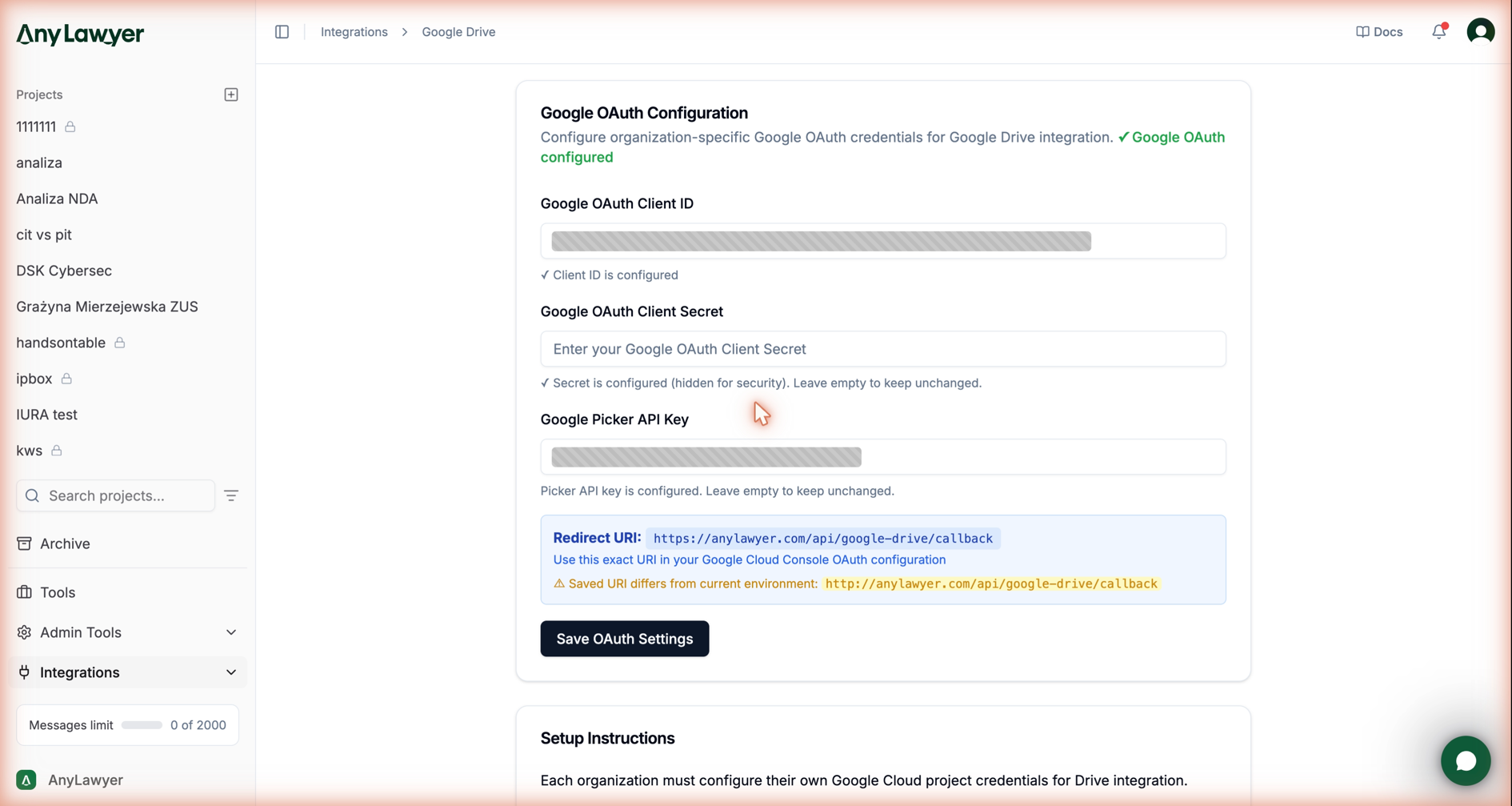Image resolution: width=1512 pixels, height=806 pixels.
Task: Open project handsontable
Action: tap(61, 343)
